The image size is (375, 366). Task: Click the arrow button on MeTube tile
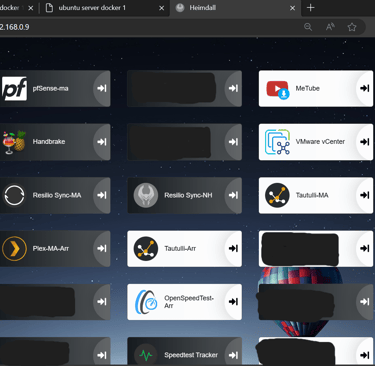click(x=365, y=88)
